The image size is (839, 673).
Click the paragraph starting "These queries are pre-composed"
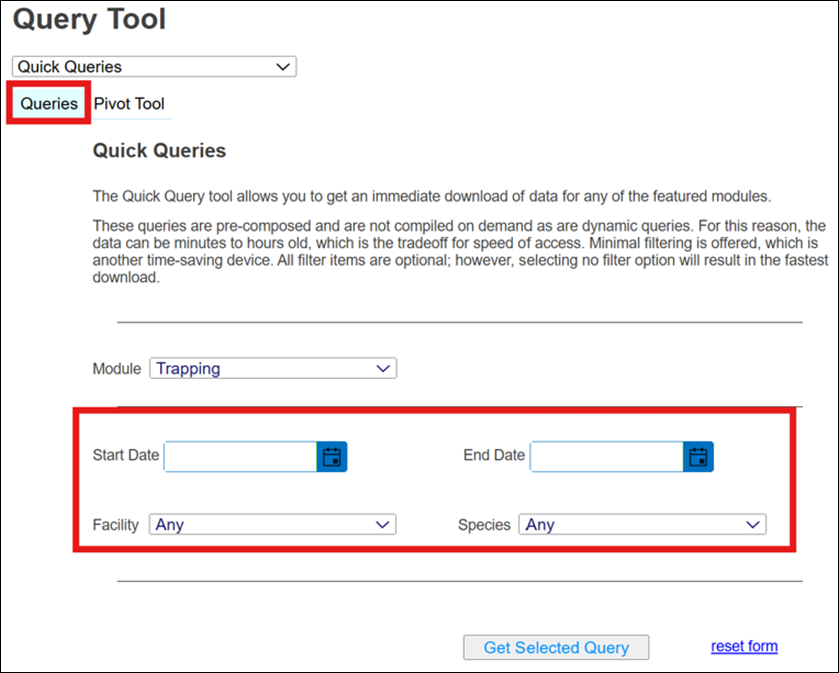coord(458,252)
